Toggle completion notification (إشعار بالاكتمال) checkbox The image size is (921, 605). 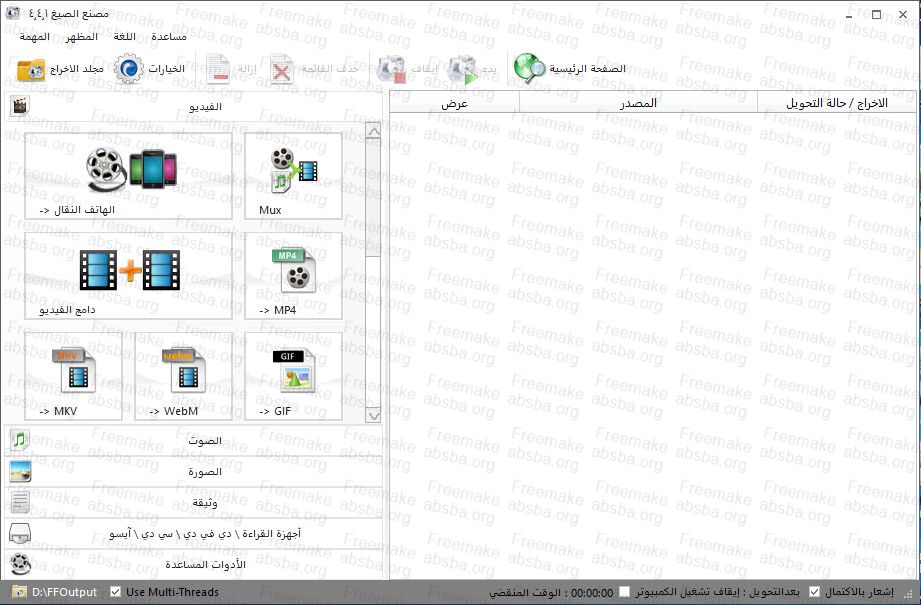click(814, 592)
